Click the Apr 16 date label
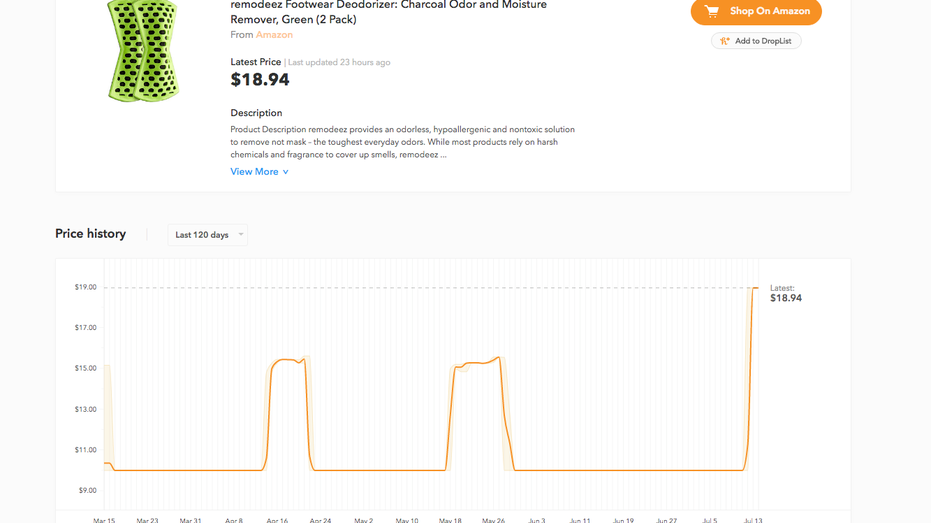The width and height of the screenshot is (931, 523). click(277, 520)
